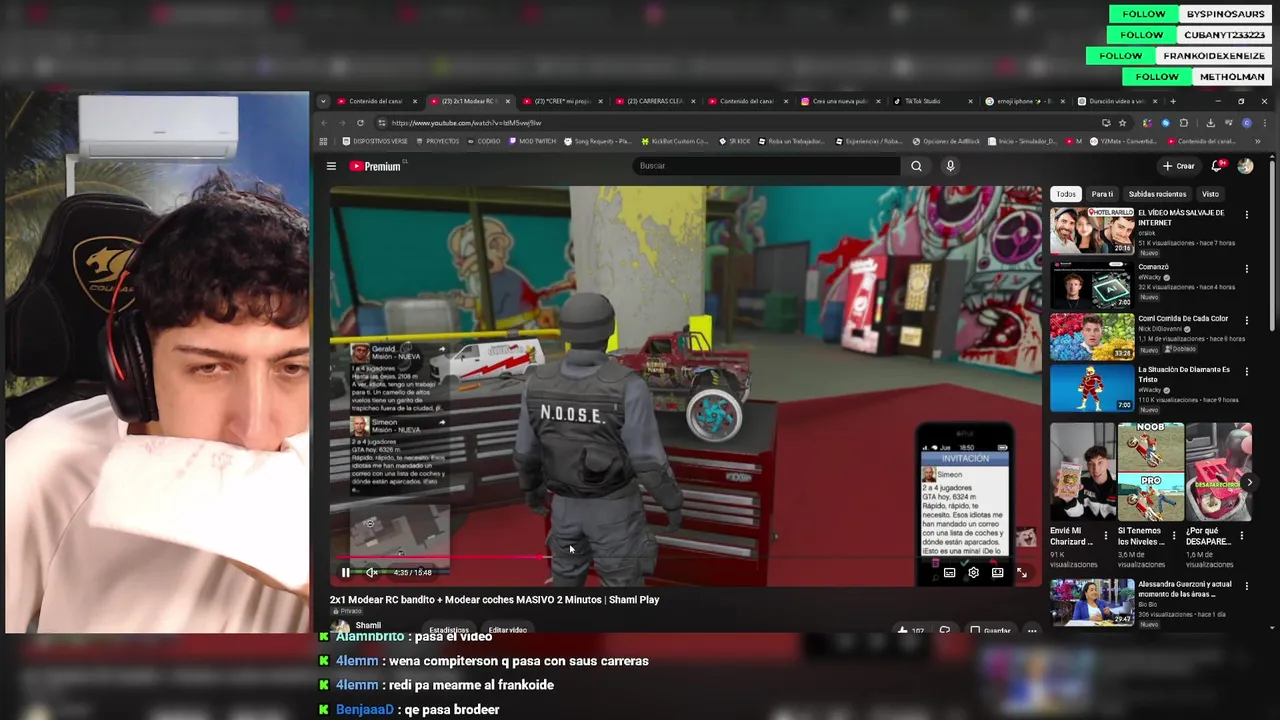
Task: Close the 2x1 Modear RC browser tab
Action: pos(508,101)
